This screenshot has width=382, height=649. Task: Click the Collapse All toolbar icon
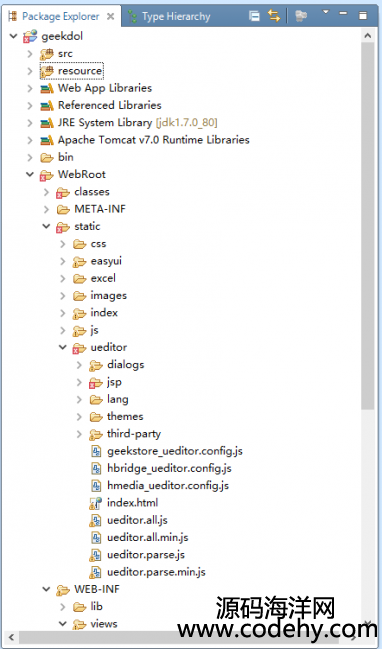click(254, 16)
